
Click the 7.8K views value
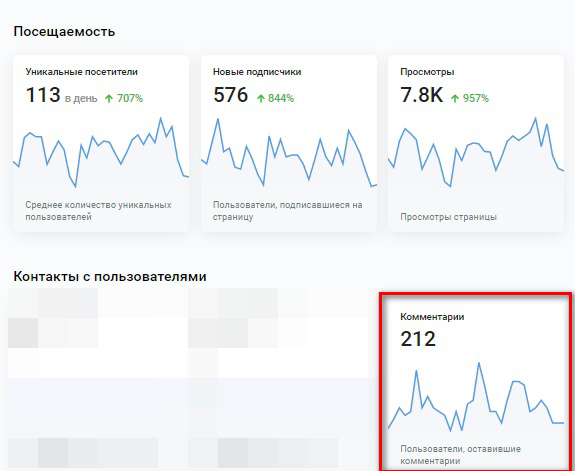pyautogui.click(x=422, y=95)
